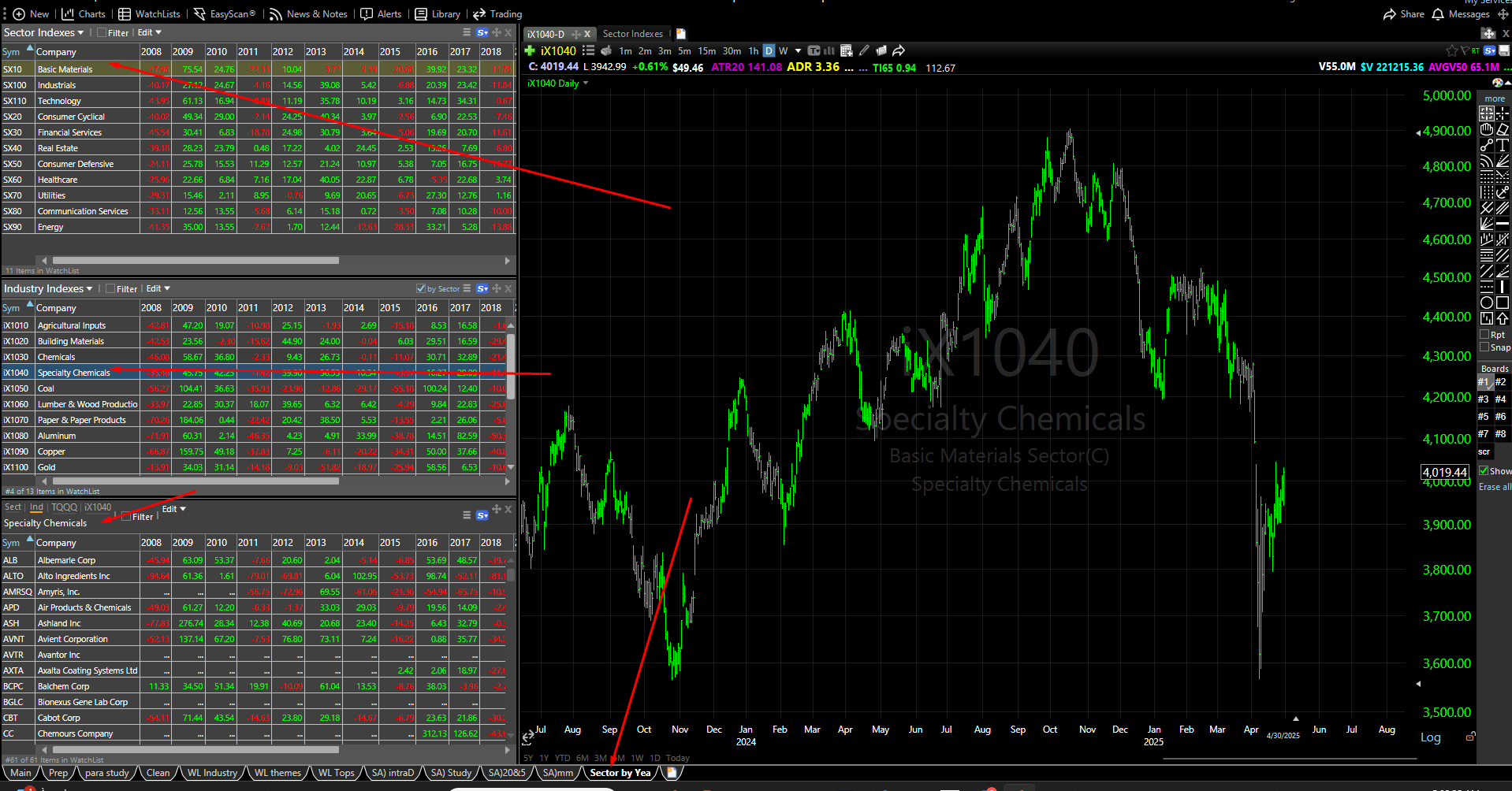Viewport: 1512px width, 791px height.
Task: Click the more drawing tools link
Action: pos(1495,98)
